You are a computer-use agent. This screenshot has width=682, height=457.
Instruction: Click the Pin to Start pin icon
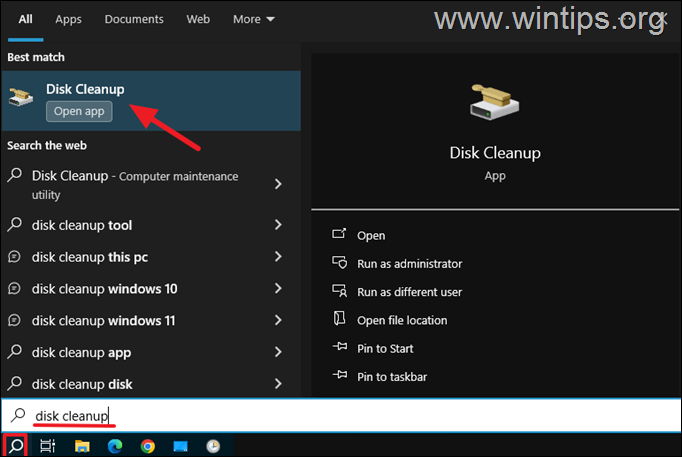(x=340, y=347)
